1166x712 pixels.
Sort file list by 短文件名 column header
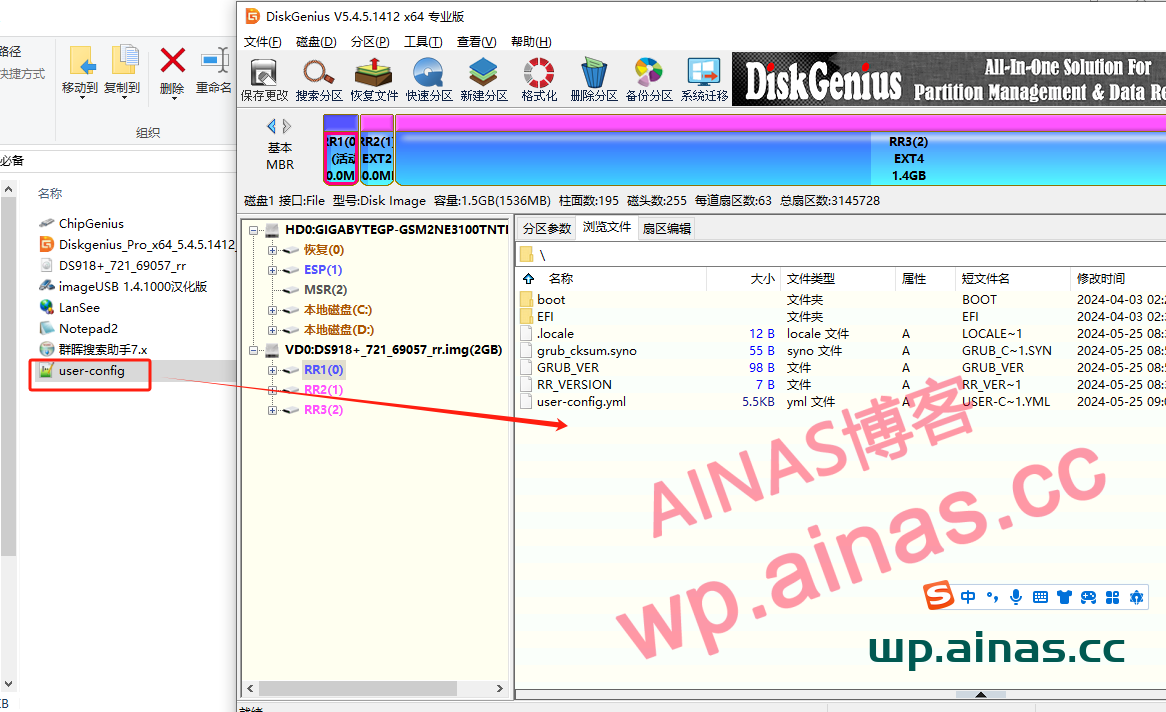click(x=985, y=278)
